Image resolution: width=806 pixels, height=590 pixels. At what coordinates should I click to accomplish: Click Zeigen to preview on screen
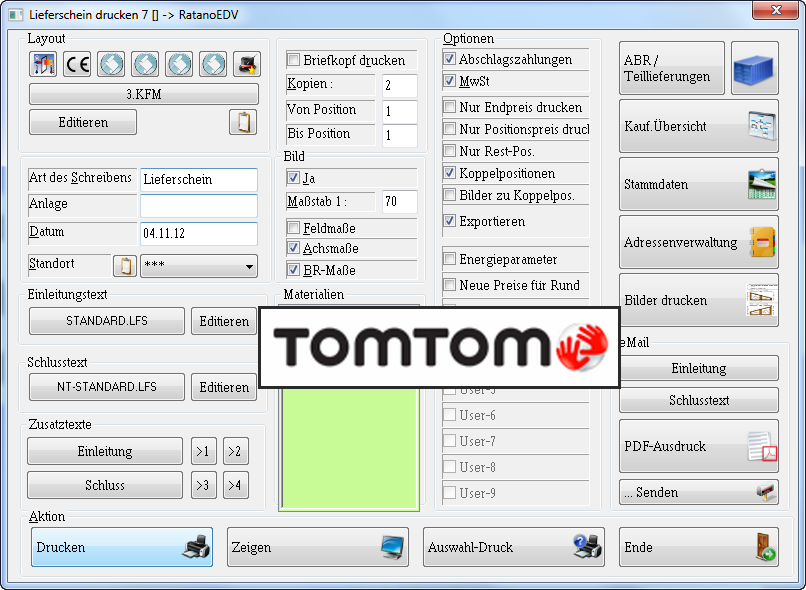point(318,547)
